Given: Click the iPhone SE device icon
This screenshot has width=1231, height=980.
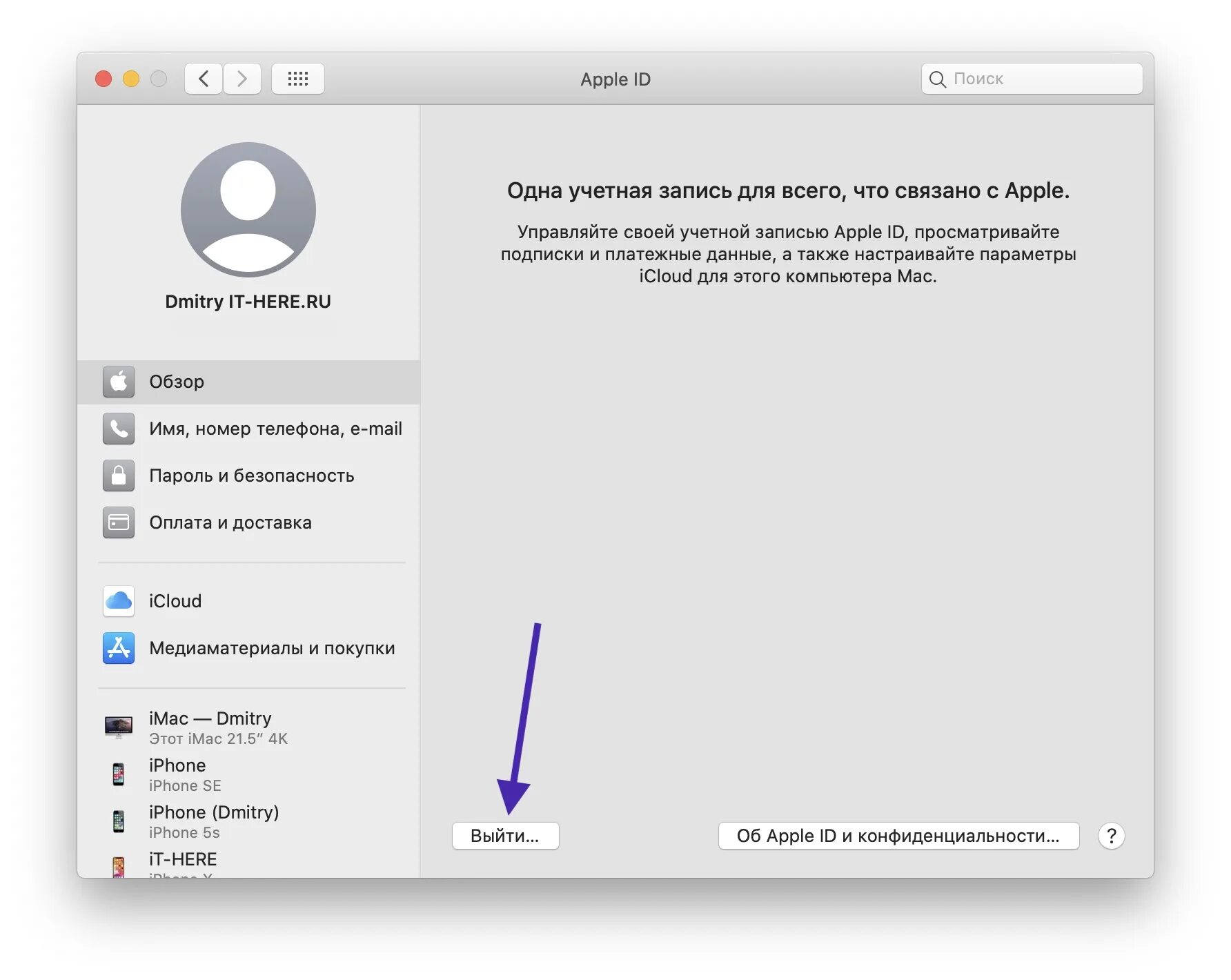Looking at the screenshot, I should 119,774.
